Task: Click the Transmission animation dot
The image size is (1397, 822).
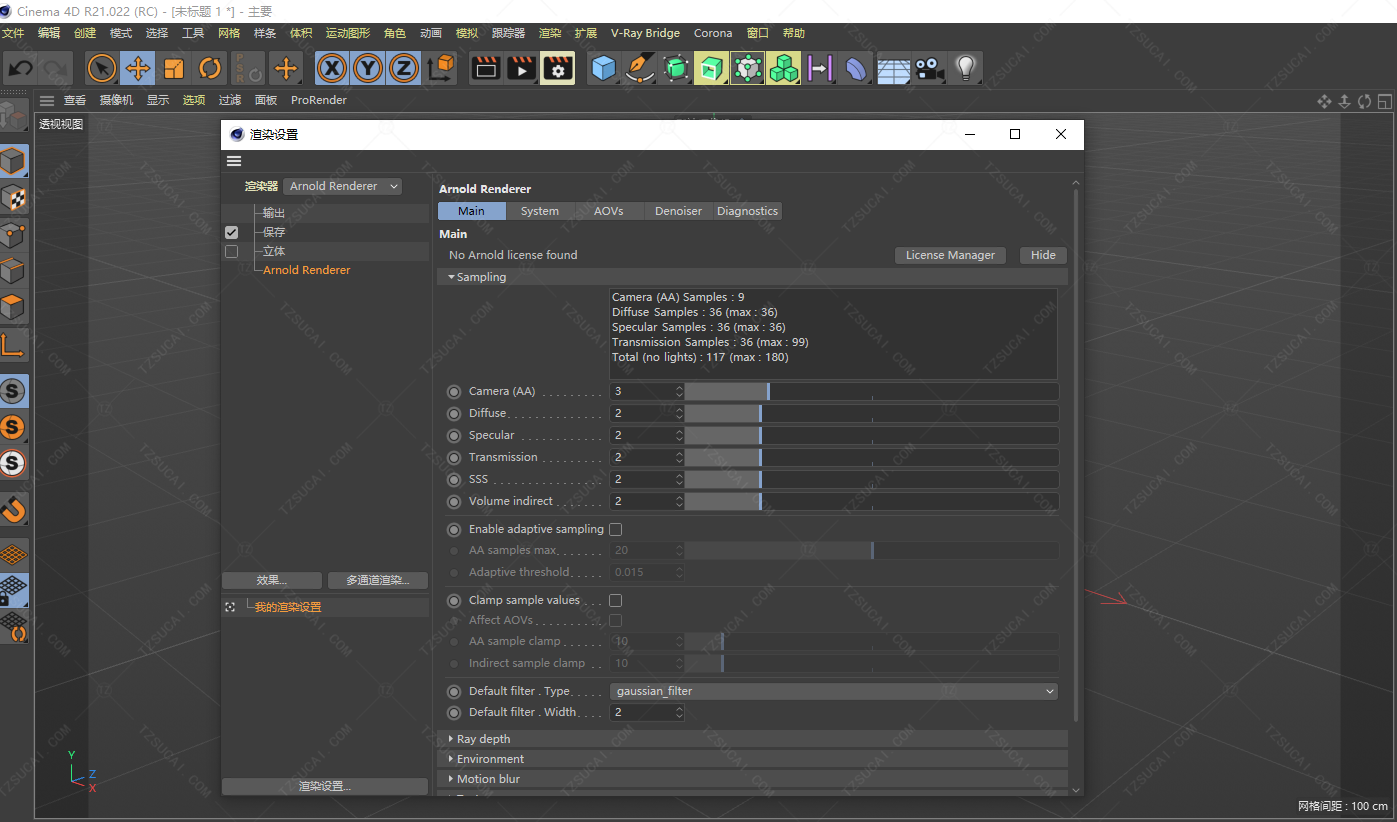Action: (x=454, y=457)
